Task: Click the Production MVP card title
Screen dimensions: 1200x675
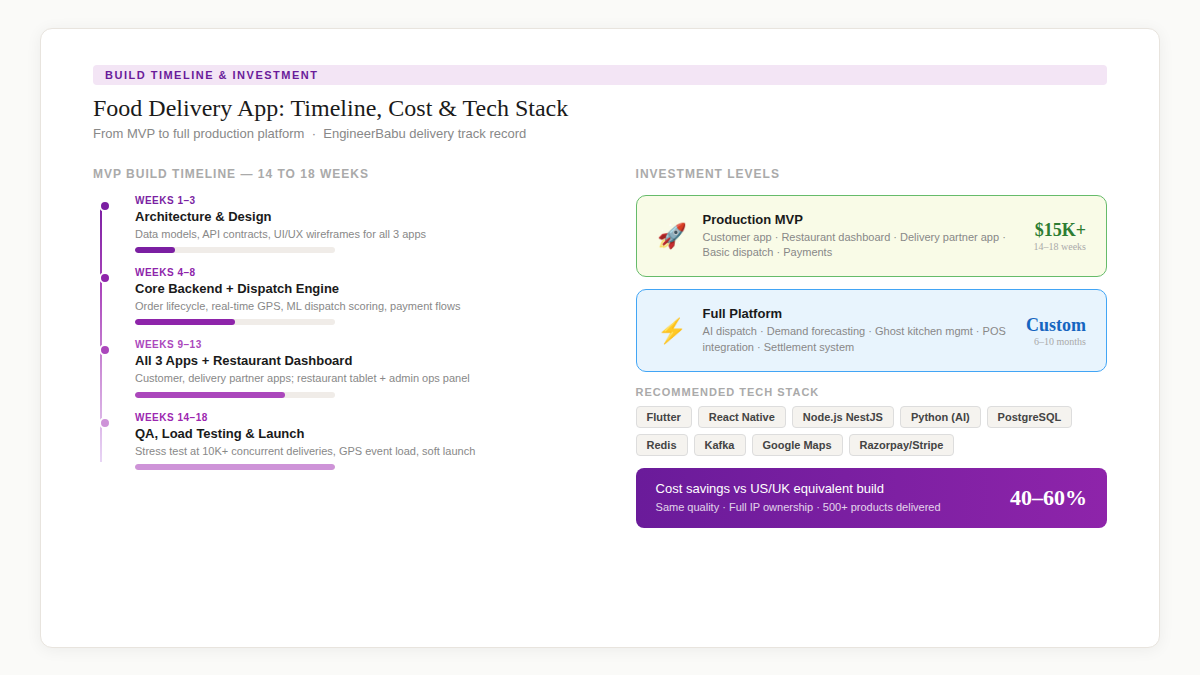Action: coord(752,220)
